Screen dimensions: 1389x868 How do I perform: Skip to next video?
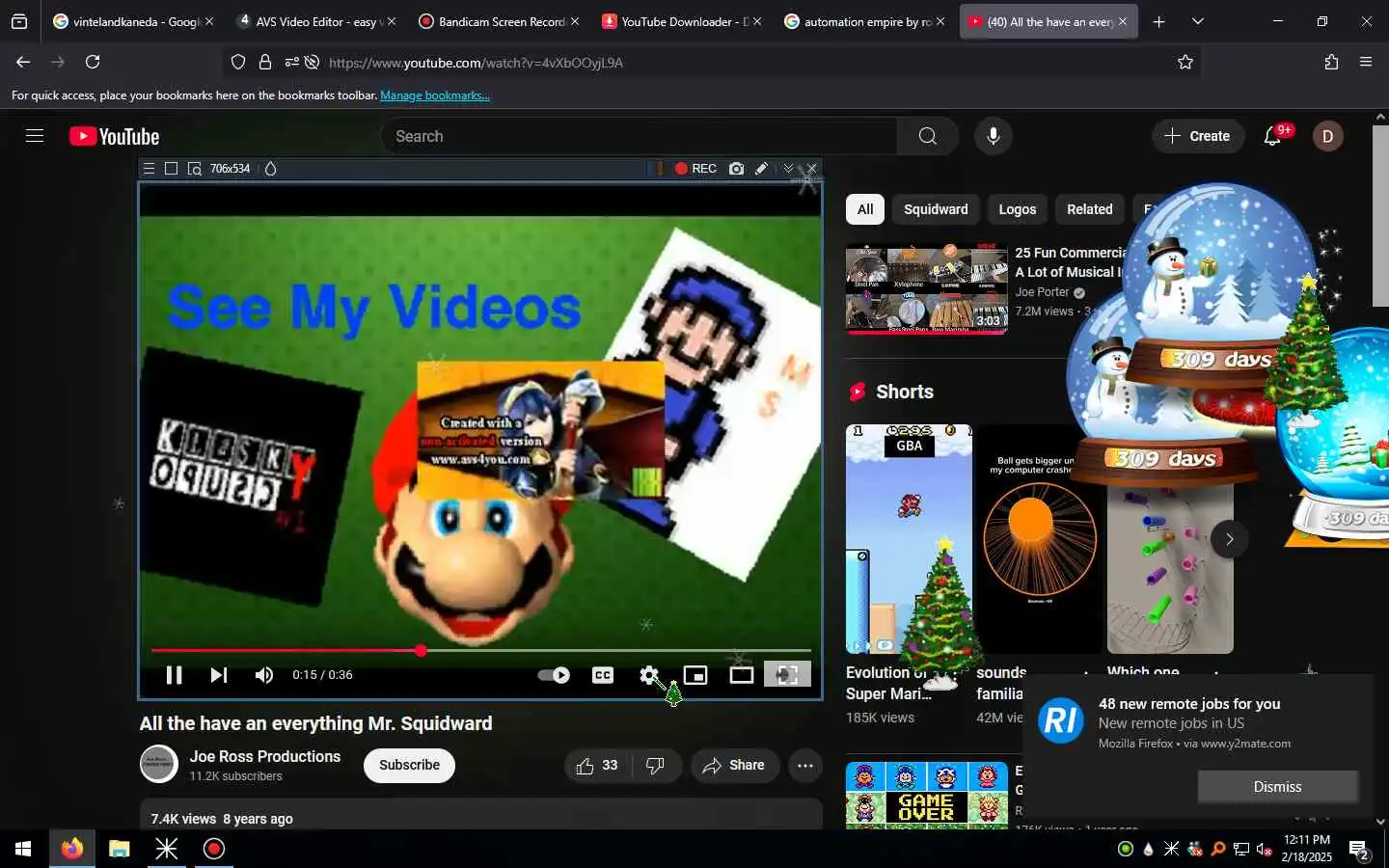pos(219,675)
